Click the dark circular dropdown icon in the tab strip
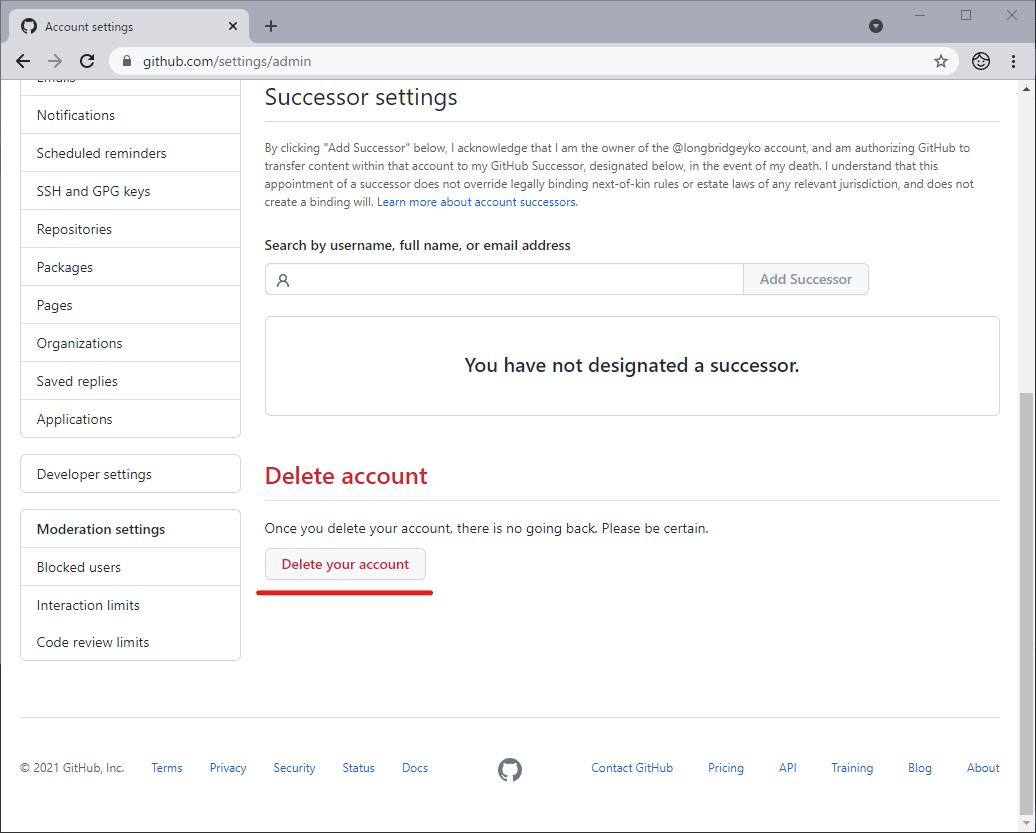Image resolution: width=1036 pixels, height=833 pixels. tap(875, 26)
